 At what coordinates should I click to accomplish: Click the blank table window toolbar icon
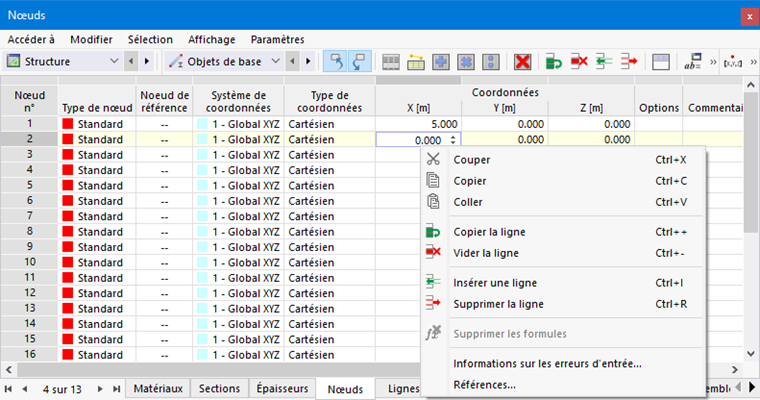coord(661,62)
